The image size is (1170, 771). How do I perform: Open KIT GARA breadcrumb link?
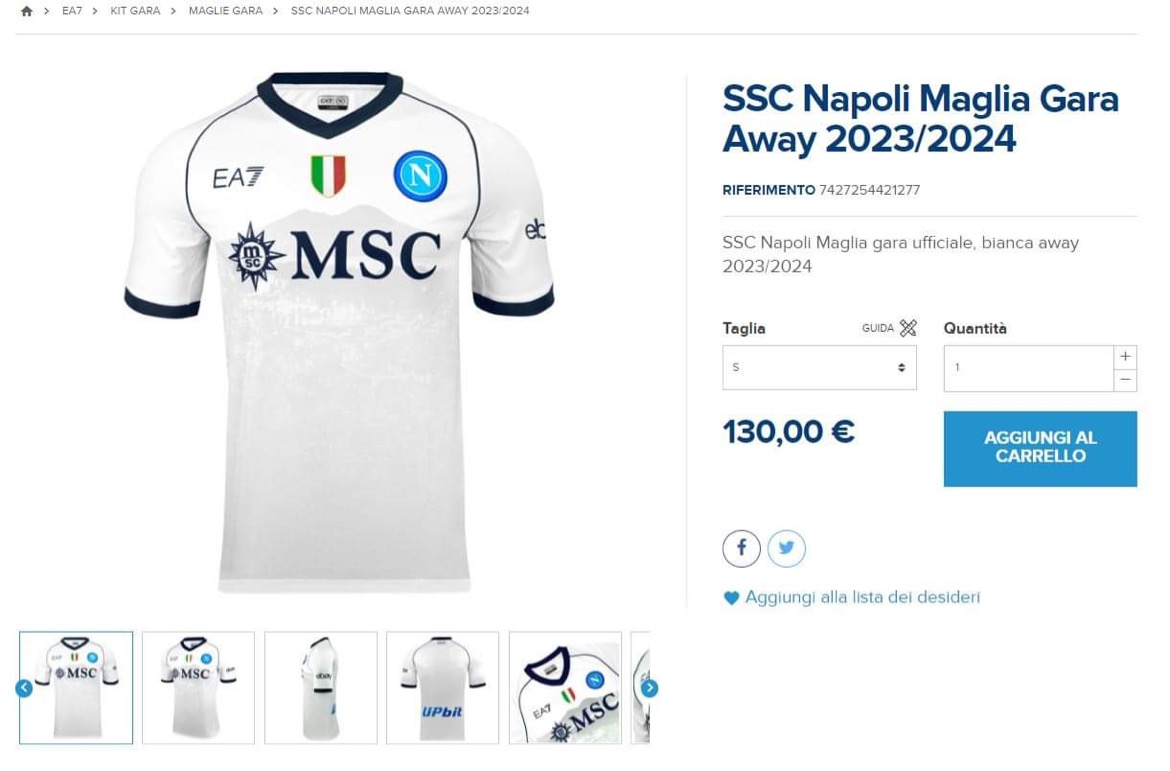pyautogui.click(x=135, y=11)
